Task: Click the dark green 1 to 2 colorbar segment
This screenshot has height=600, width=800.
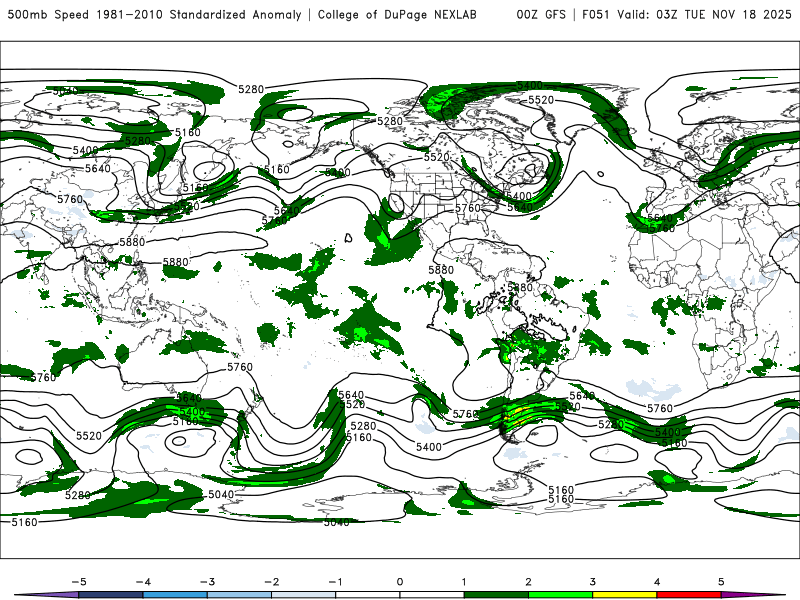Action: pos(496,595)
